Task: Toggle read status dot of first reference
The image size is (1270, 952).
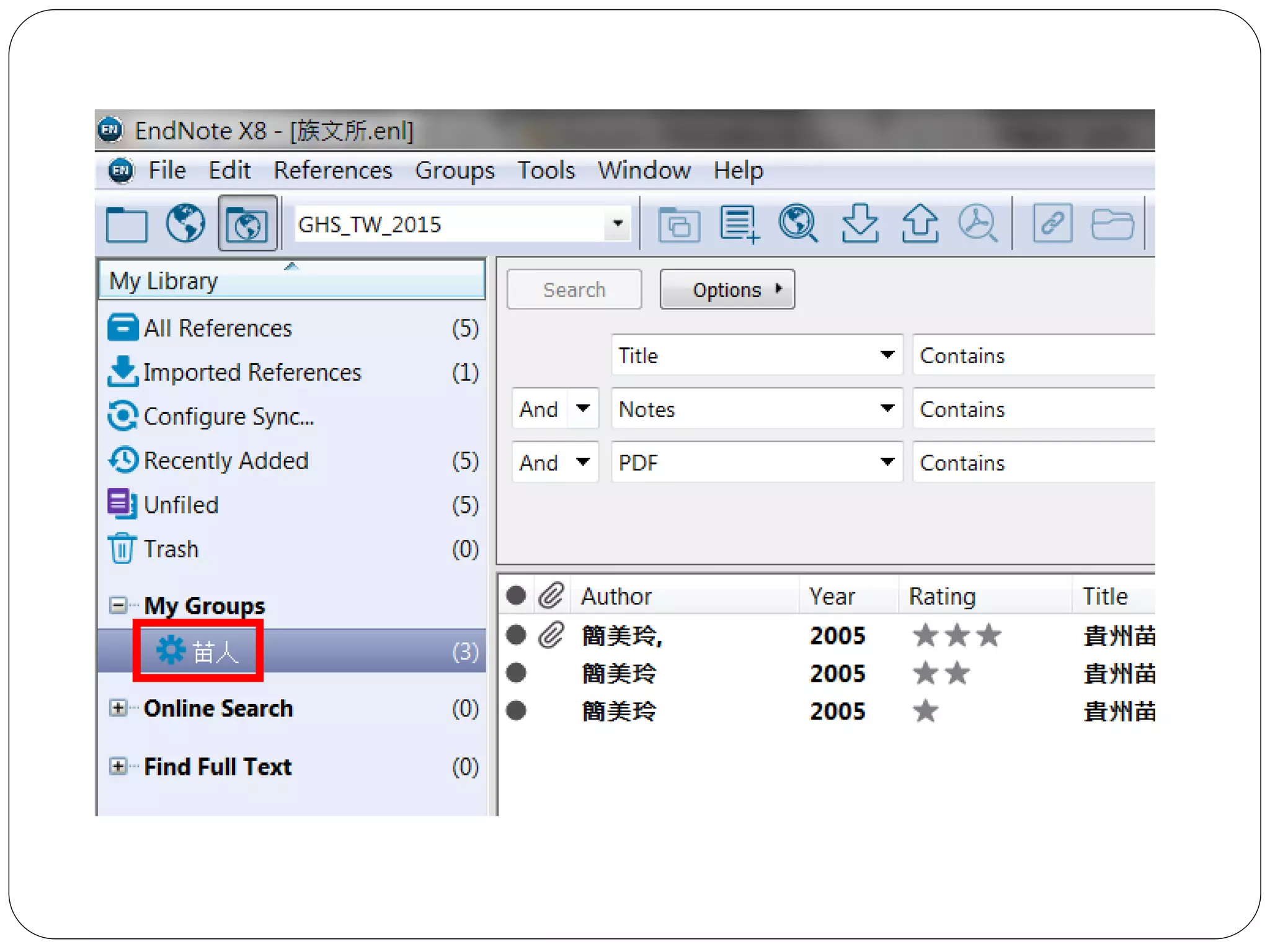Action: point(516,635)
